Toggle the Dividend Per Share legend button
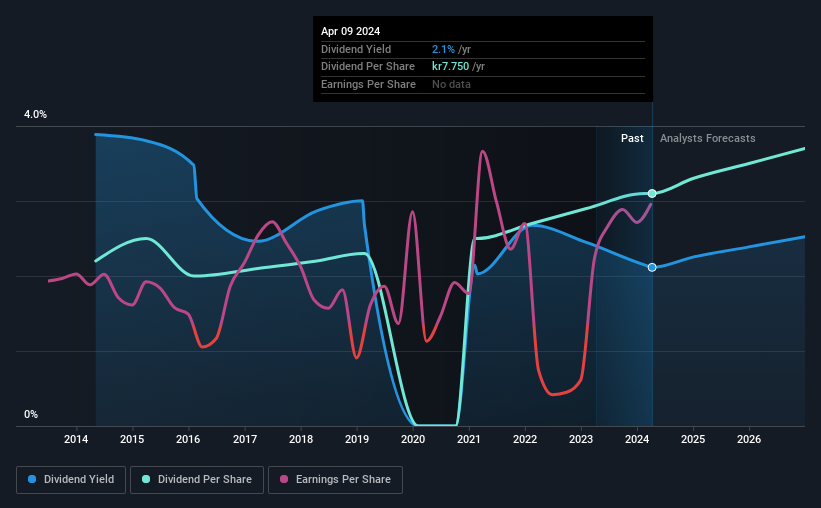Image resolution: width=821 pixels, height=508 pixels. pos(197,480)
